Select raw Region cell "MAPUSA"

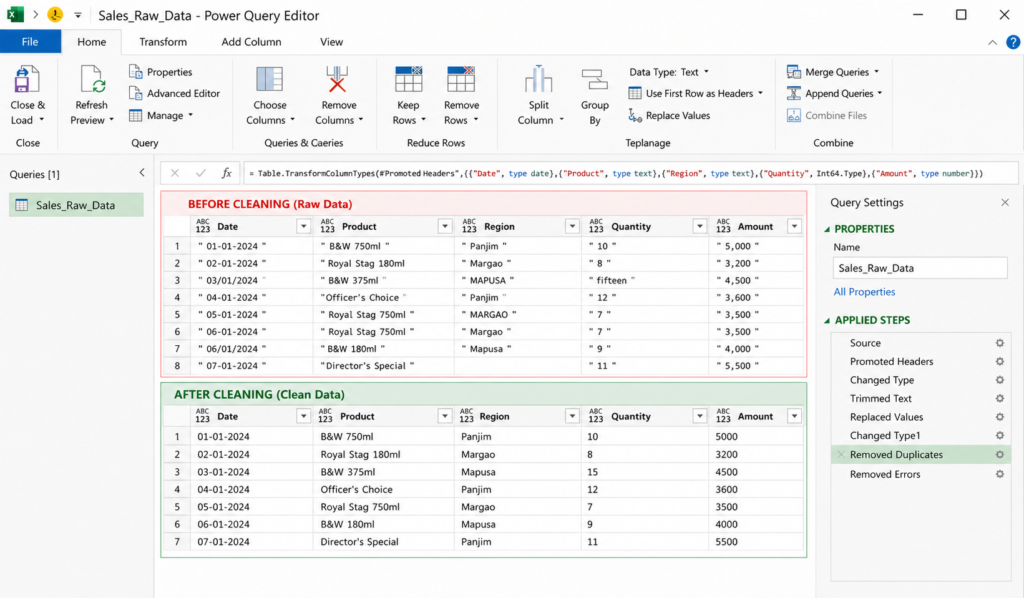click(x=517, y=281)
